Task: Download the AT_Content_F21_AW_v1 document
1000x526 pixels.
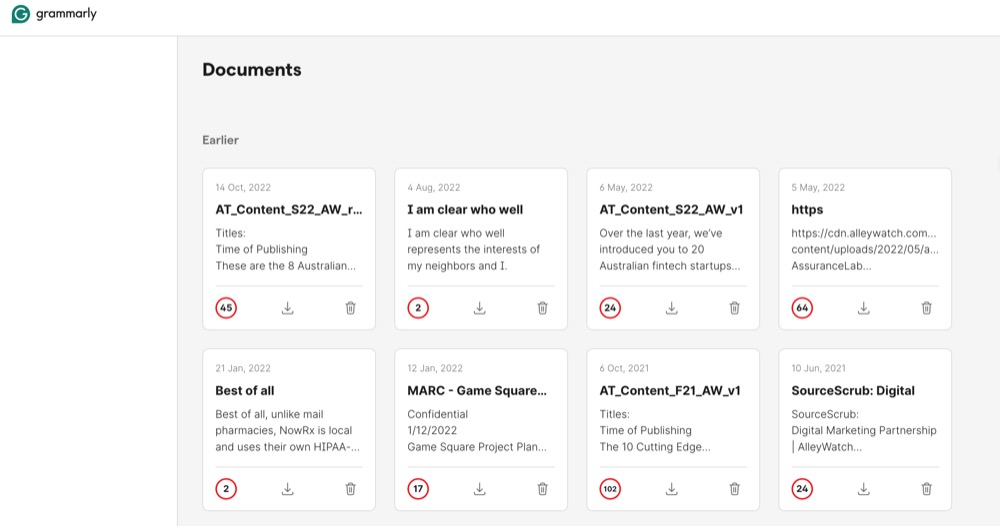Action: pos(672,489)
